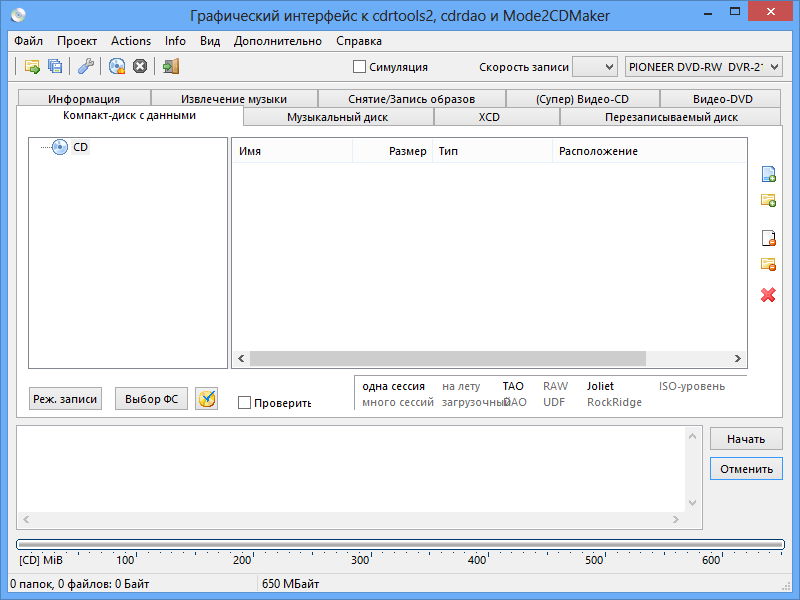The image size is (800, 600).
Task: Click the Начать button
Action: (x=745, y=438)
